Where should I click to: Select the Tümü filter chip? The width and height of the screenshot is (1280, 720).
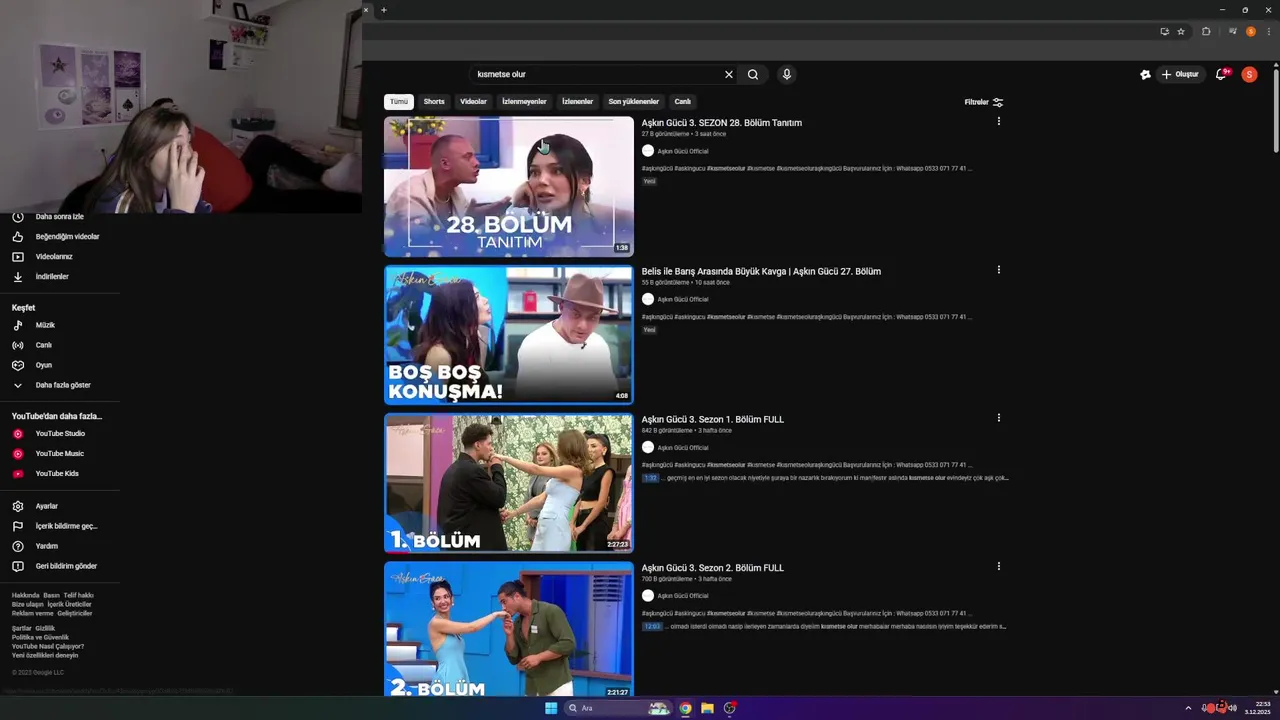tap(399, 102)
